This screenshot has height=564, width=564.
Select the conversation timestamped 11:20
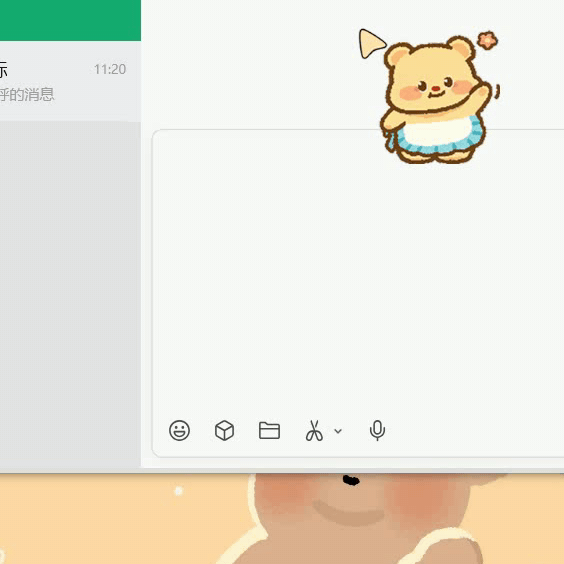70,81
